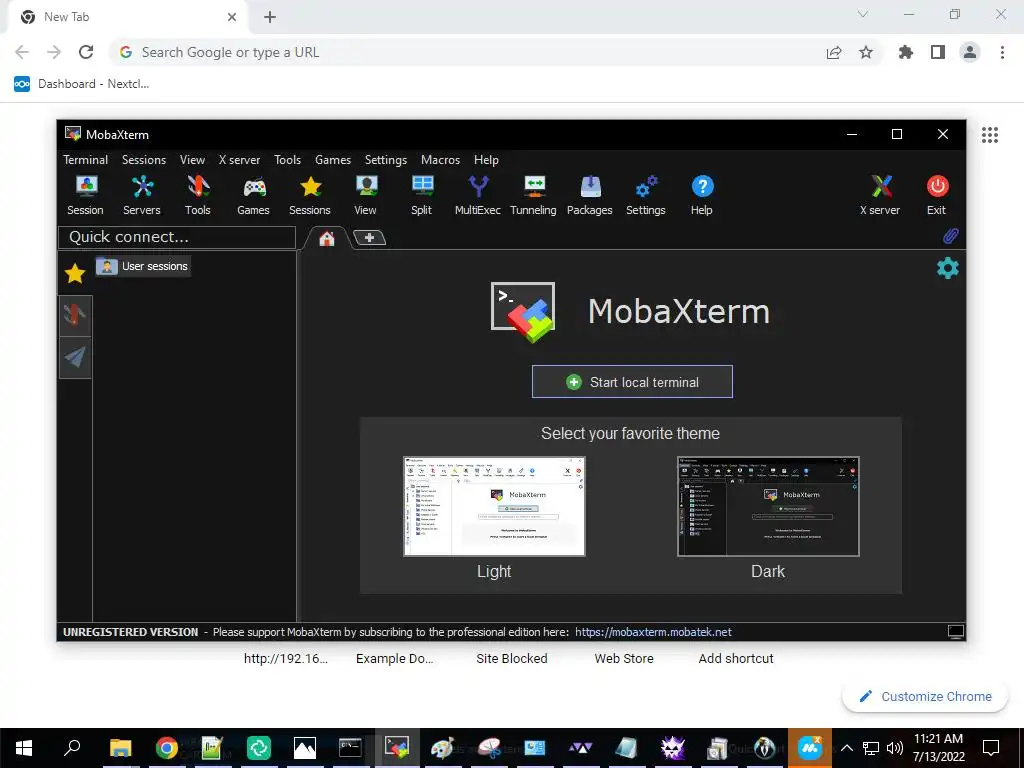Viewport: 1024px width, 768px height.
Task: Select the Tools sidebar tab icon
Action: tap(75, 315)
